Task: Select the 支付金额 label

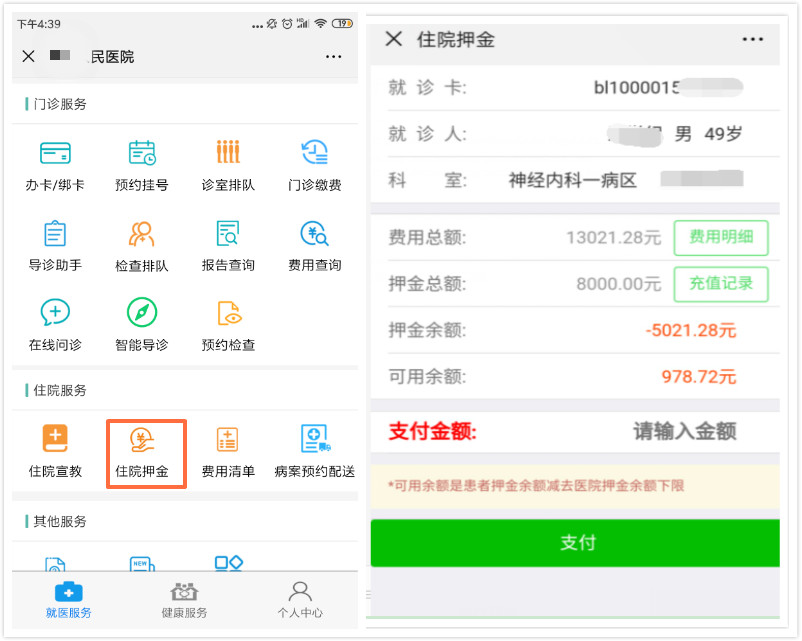Action: [x=433, y=431]
